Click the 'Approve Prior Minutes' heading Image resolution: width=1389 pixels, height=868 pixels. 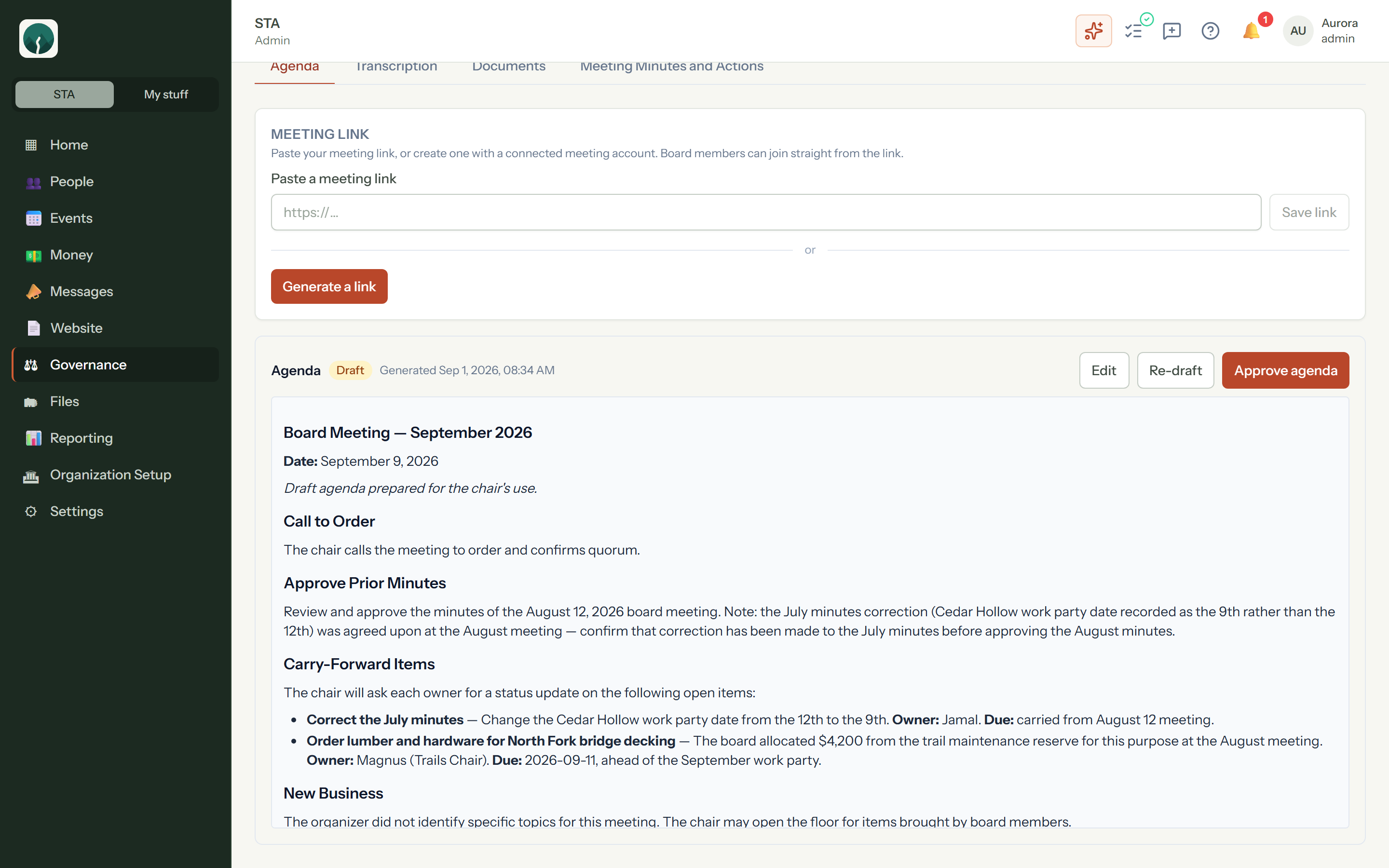point(365,583)
